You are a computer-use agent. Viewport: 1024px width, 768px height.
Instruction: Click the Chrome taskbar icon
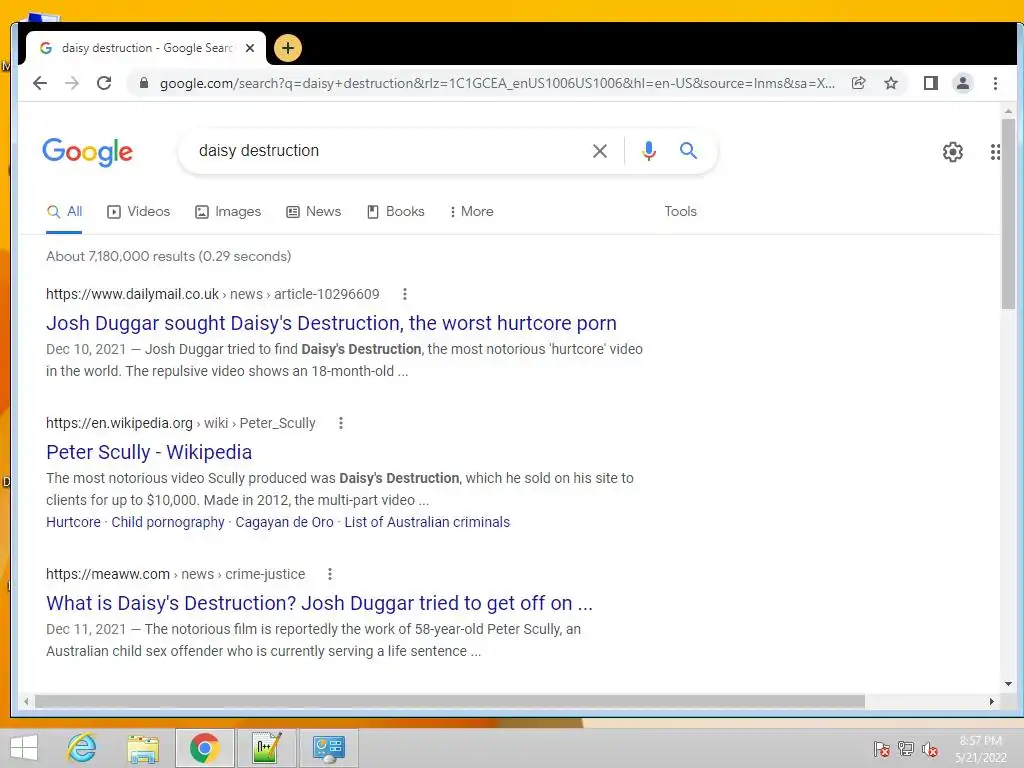pos(204,748)
